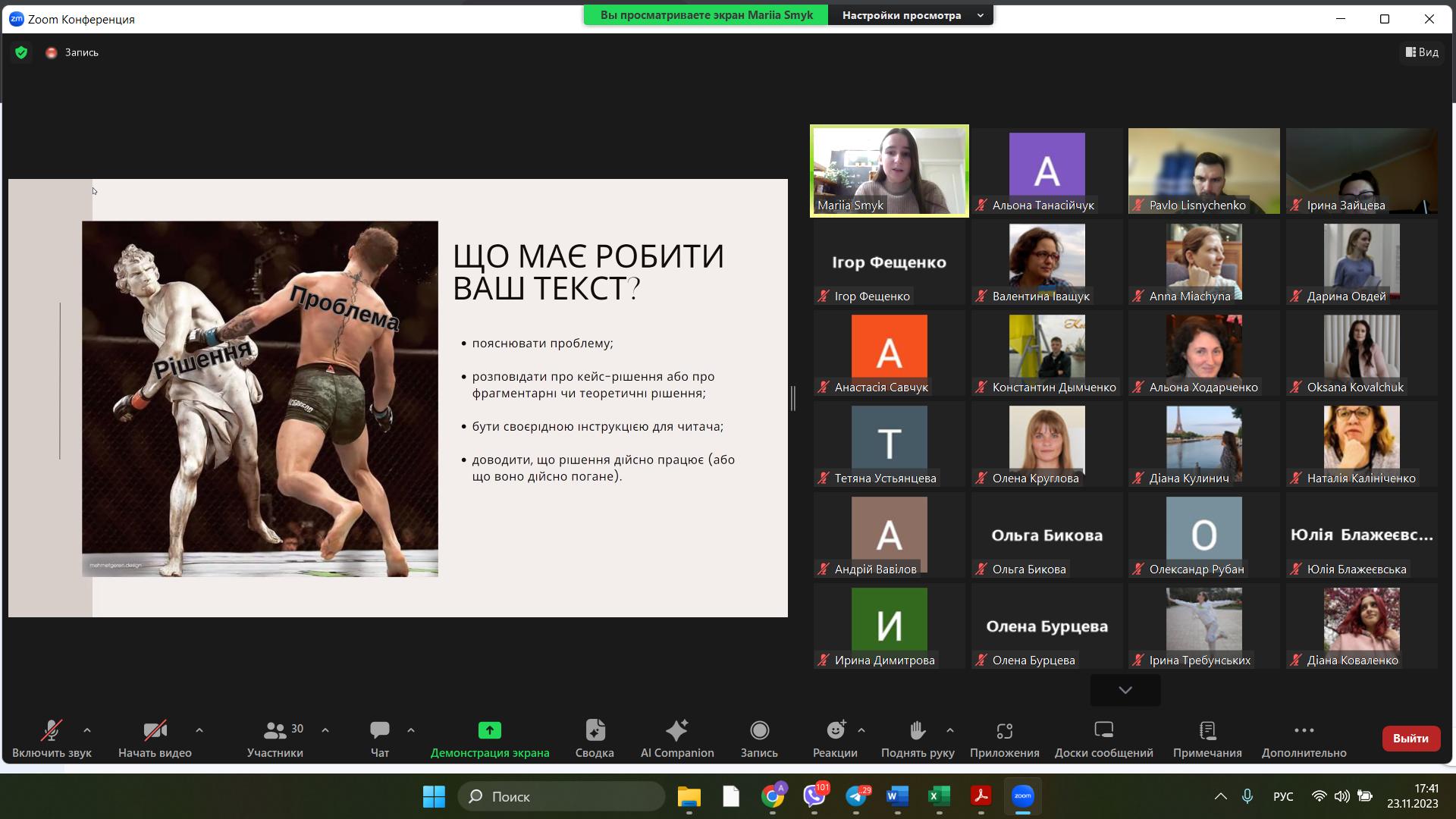Image resolution: width=1456 pixels, height=819 pixels.
Task: Open view settings dropdown Настройки просмотра
Action: 910,15
